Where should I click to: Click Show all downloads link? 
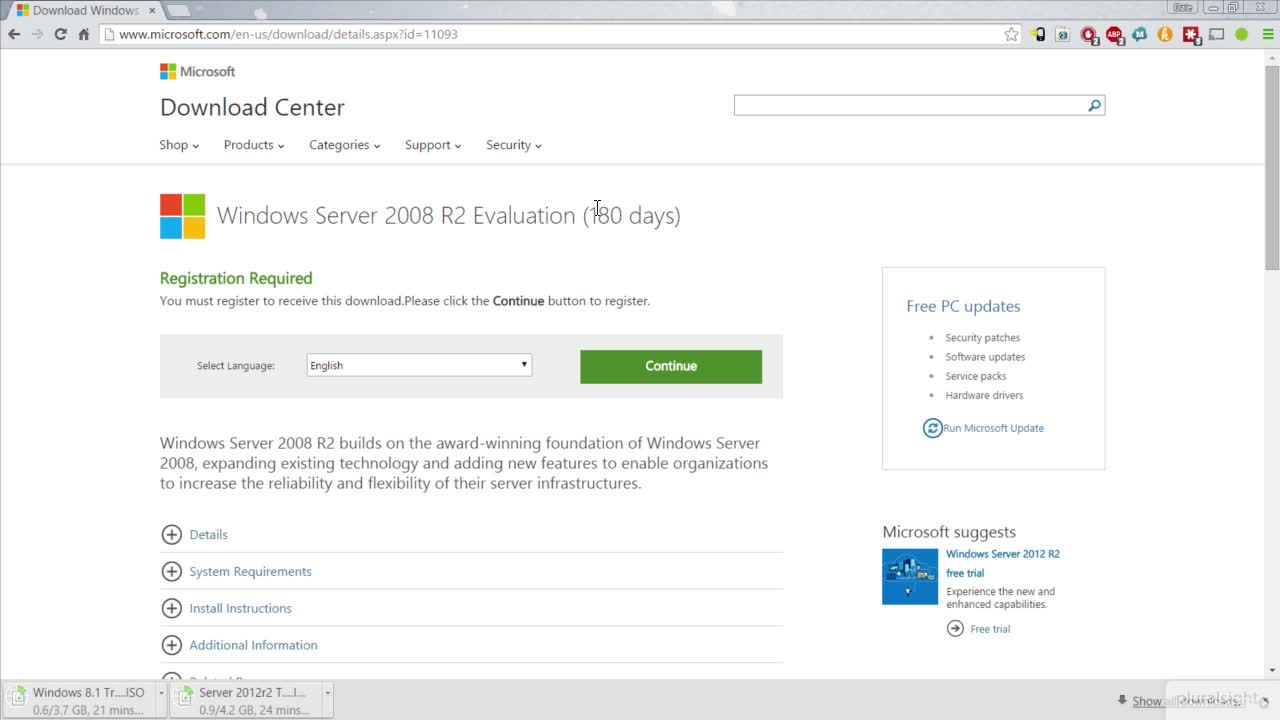pos(1186,701)
